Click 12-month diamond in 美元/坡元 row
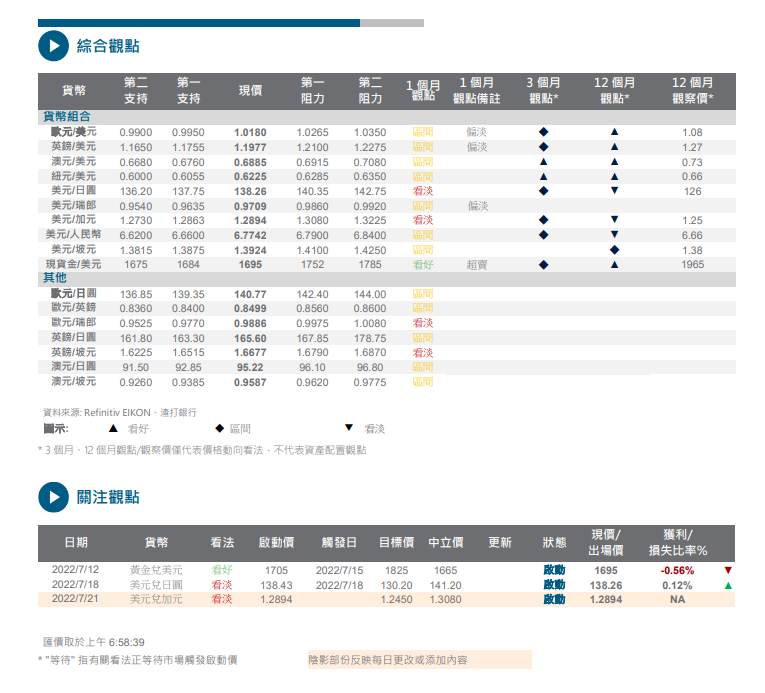Viewport: 765px width, 693px height. click(614, 250)
